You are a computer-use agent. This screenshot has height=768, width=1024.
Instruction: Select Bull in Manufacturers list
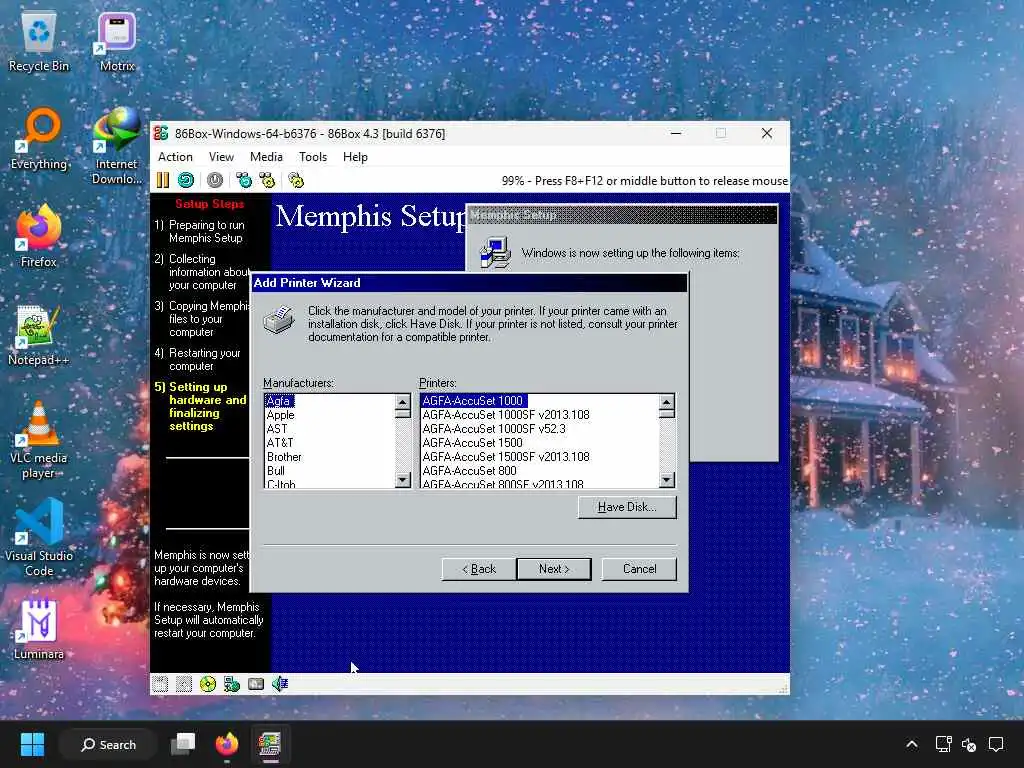click(276, 470)
